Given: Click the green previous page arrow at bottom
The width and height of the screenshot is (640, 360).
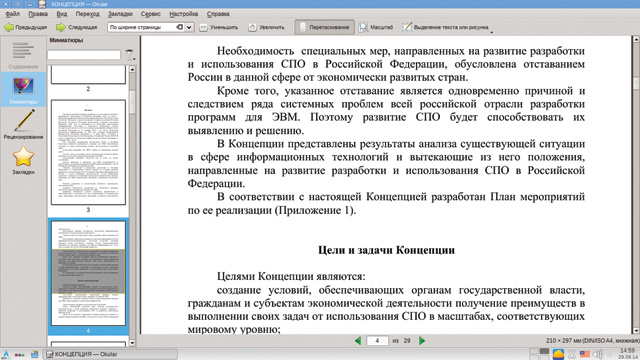Looking at the screenshot, I should [358, 340].
